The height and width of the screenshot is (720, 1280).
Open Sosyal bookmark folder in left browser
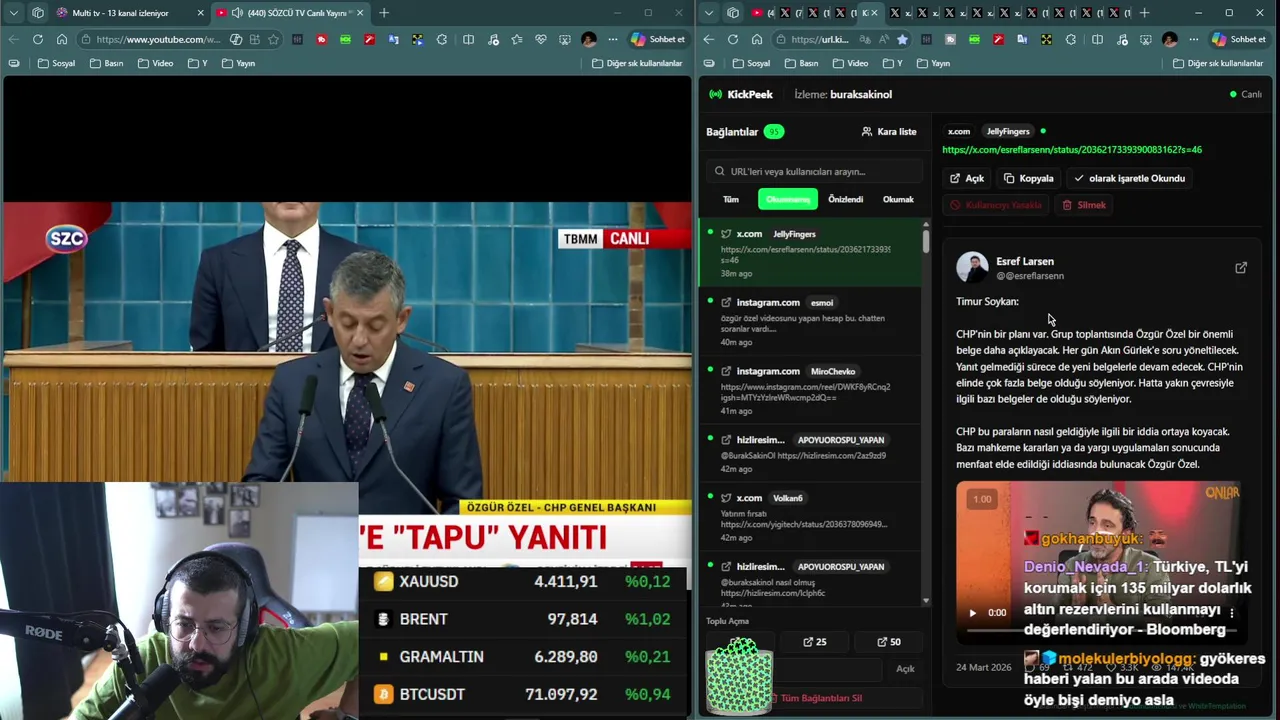click(56, 63)
